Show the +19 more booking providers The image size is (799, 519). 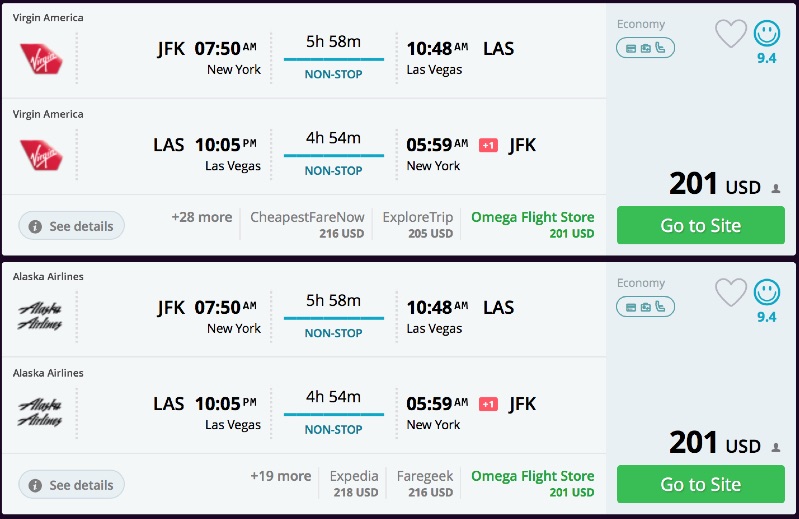tap(280, 476)
